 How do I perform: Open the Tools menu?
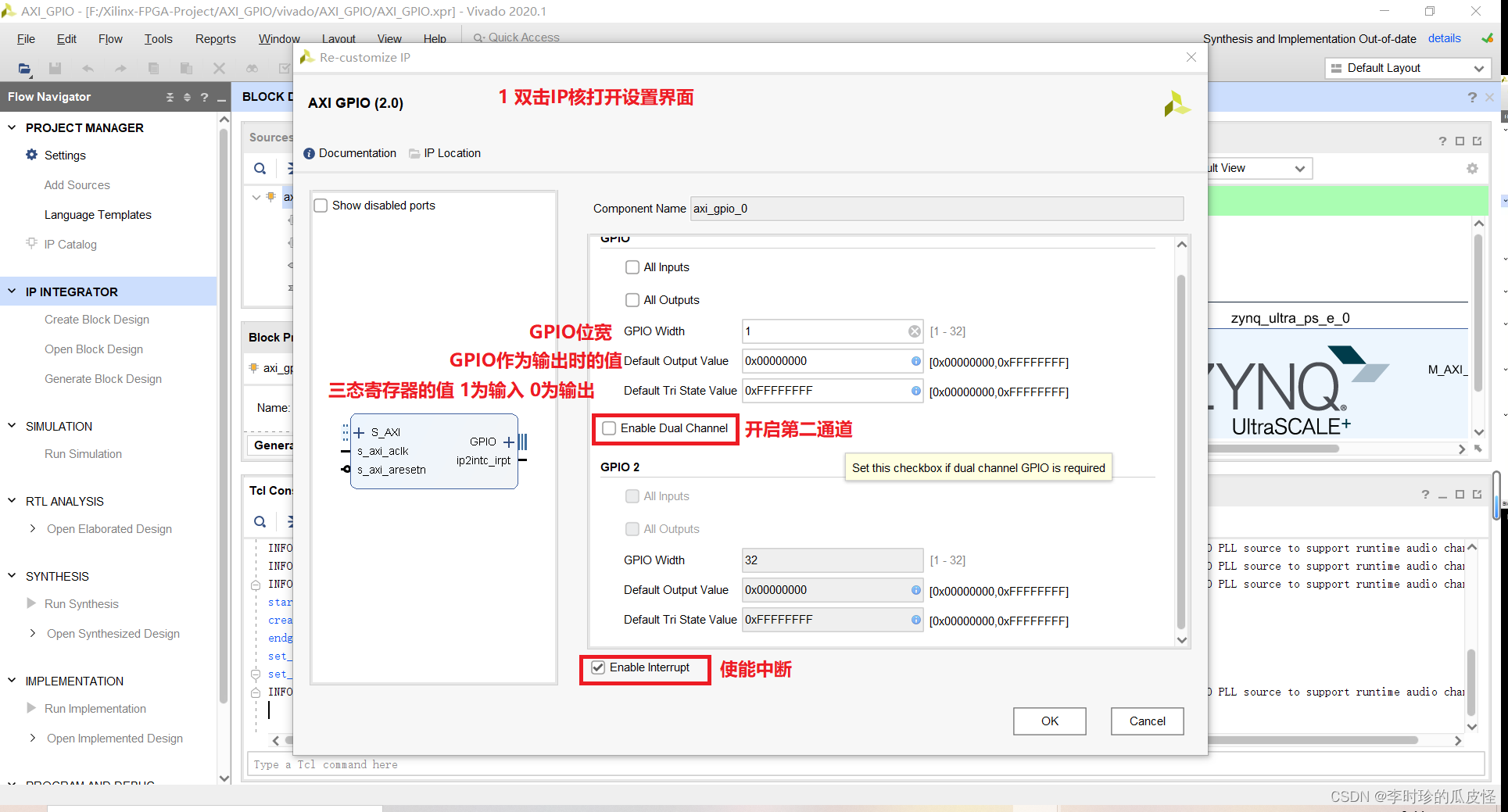(158, 39)
